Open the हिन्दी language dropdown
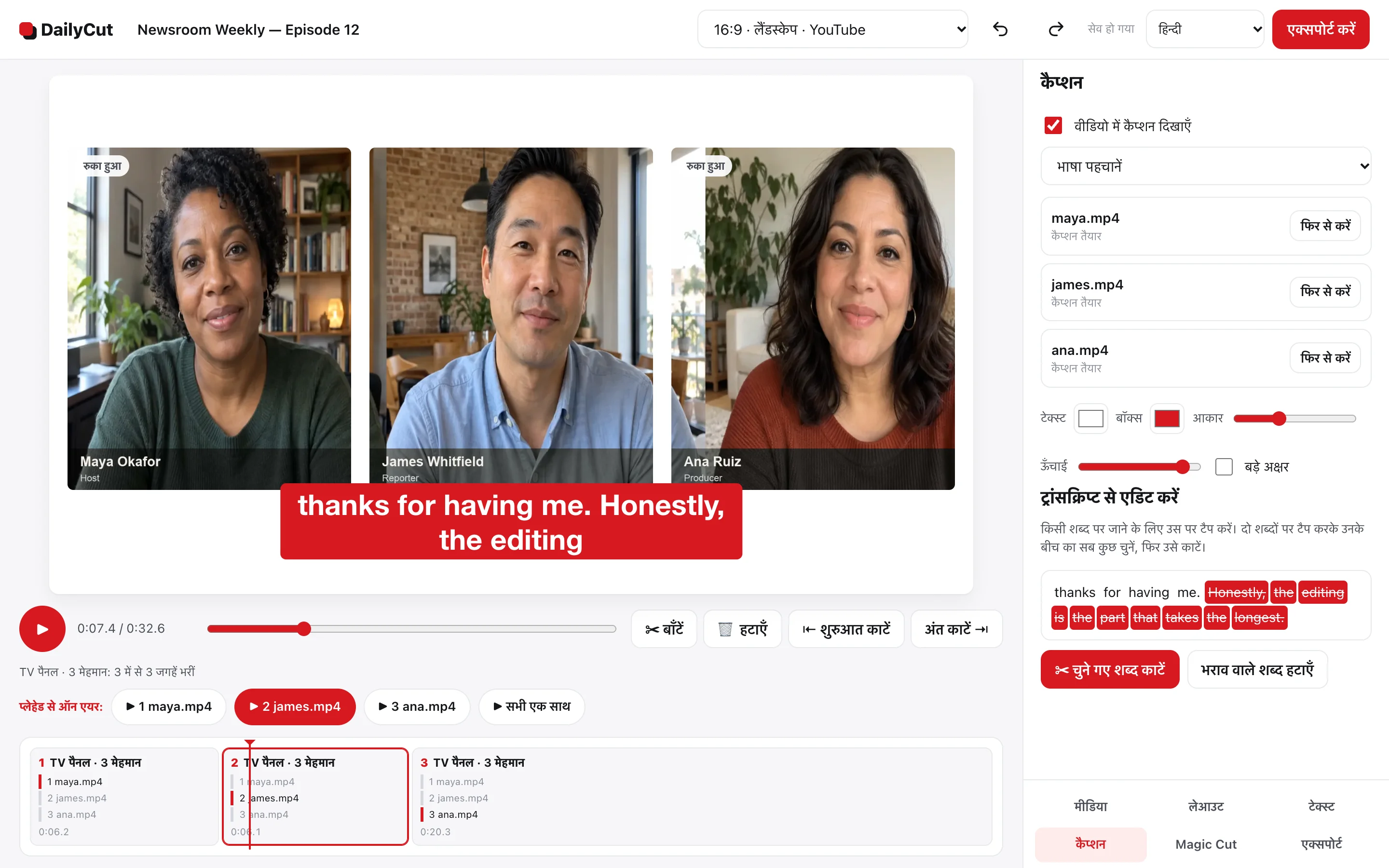This screenshot has height=868, width=1389. (1205, 29)
